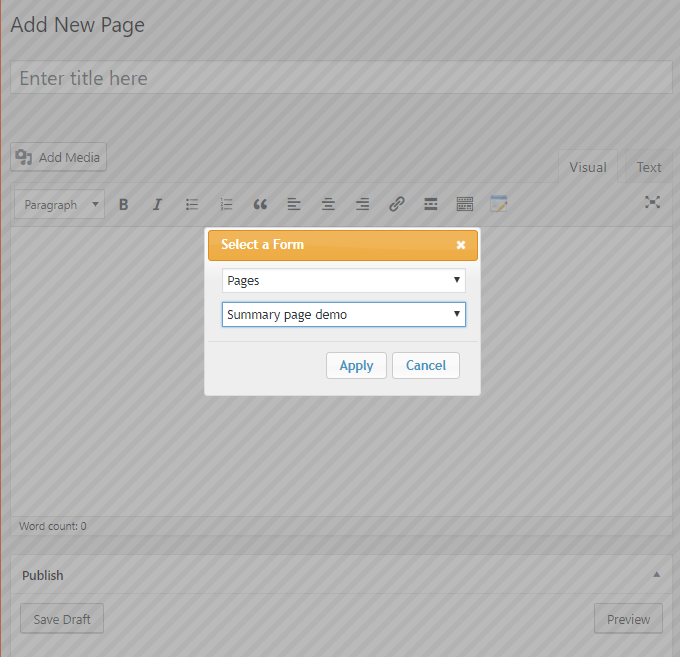
Task: Open the Pages dropdown
Action: click(343, 280)
